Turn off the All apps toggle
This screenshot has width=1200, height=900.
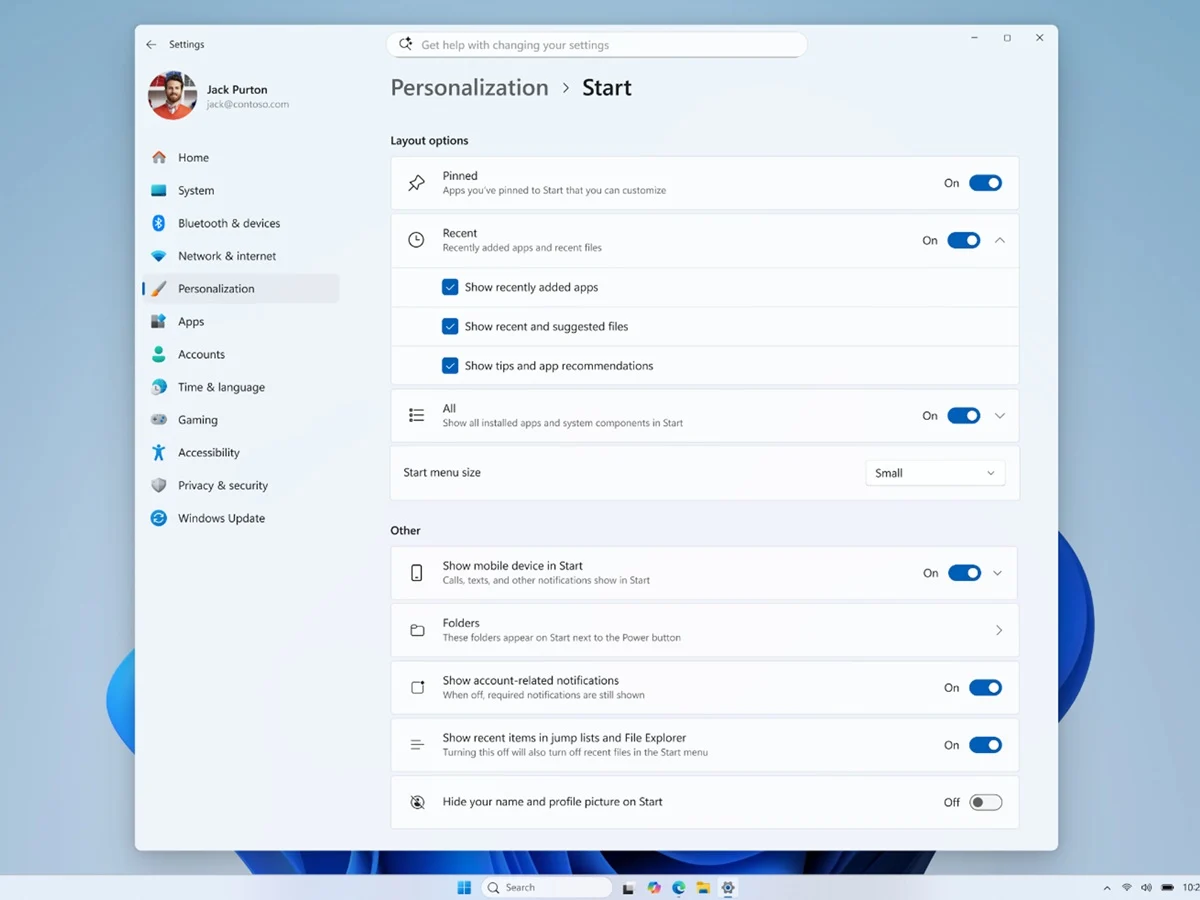pyautogui.click(x=964, y=416)
